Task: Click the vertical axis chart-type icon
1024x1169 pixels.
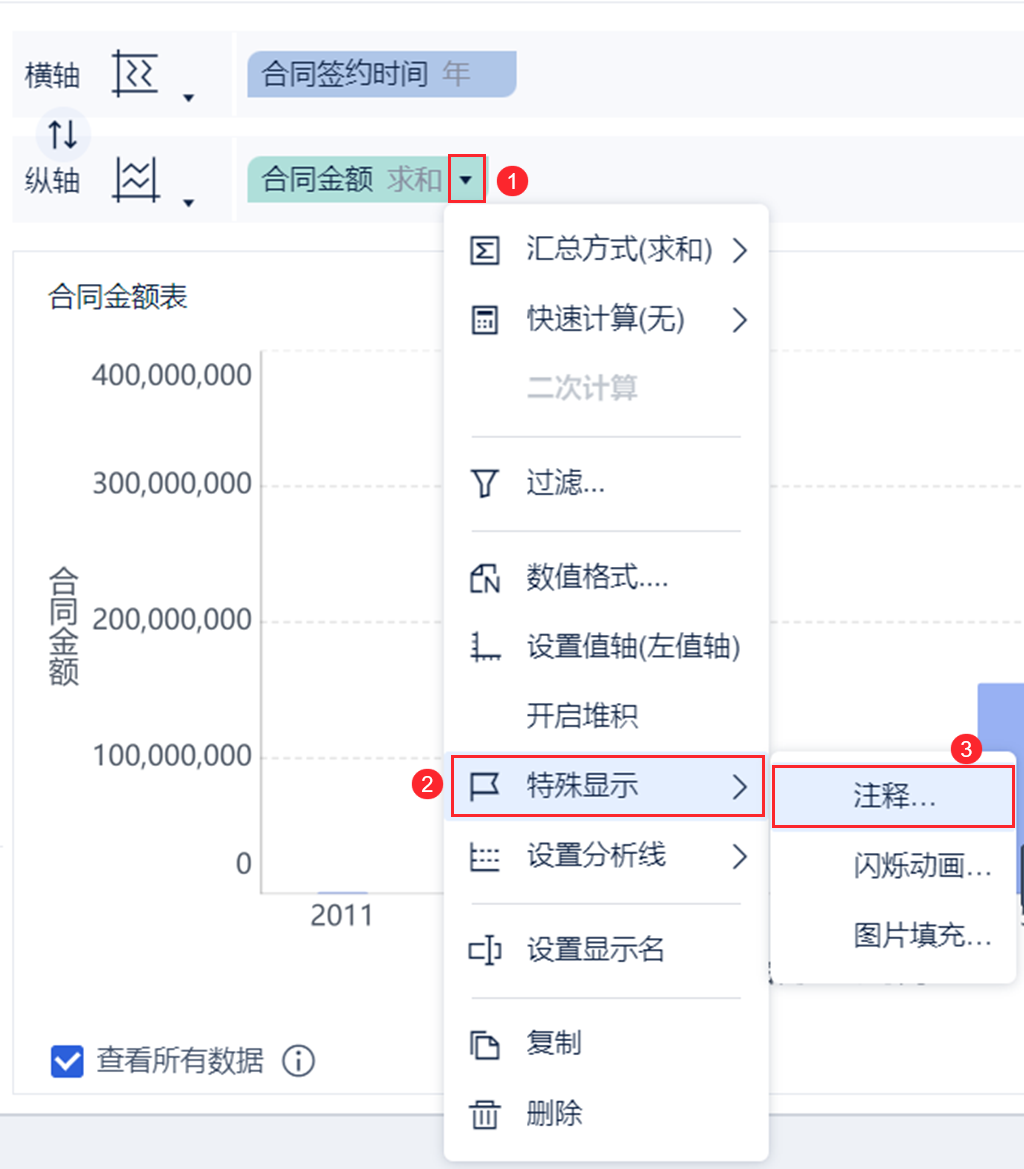Action: coord(136,180)
